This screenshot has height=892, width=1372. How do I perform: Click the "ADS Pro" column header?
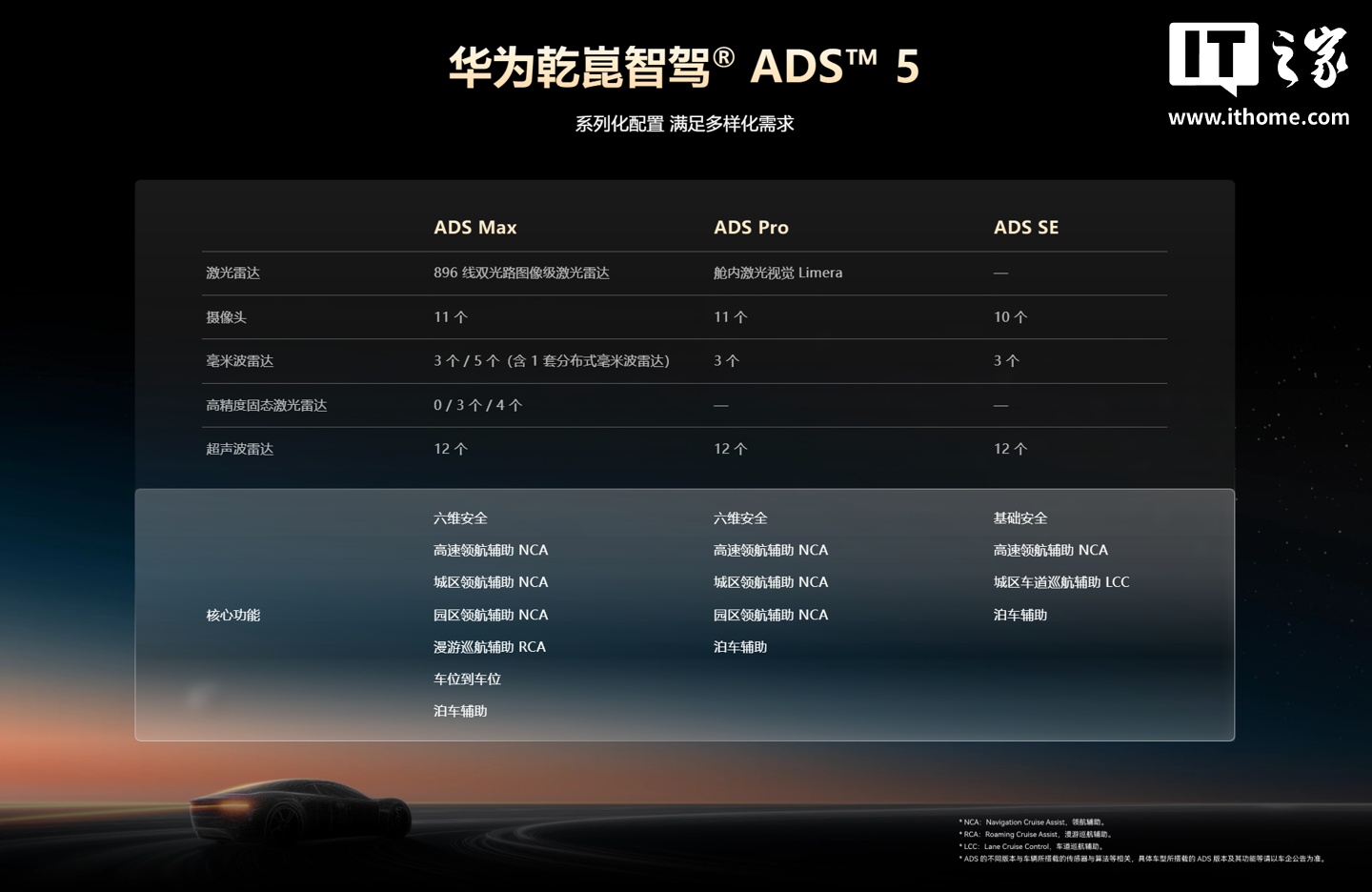751,228
